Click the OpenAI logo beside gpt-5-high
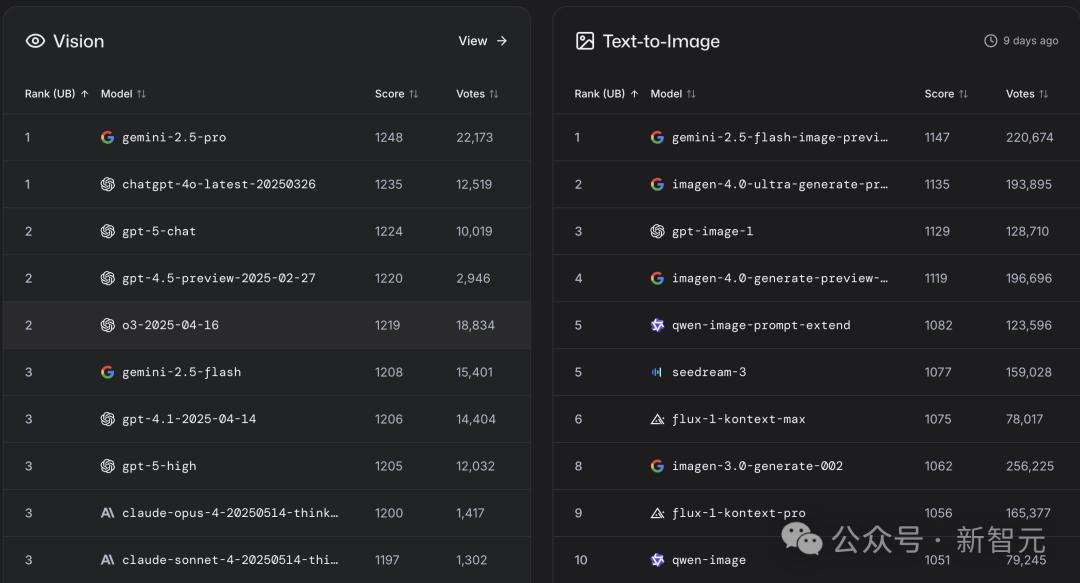 [x=107, y=466]
